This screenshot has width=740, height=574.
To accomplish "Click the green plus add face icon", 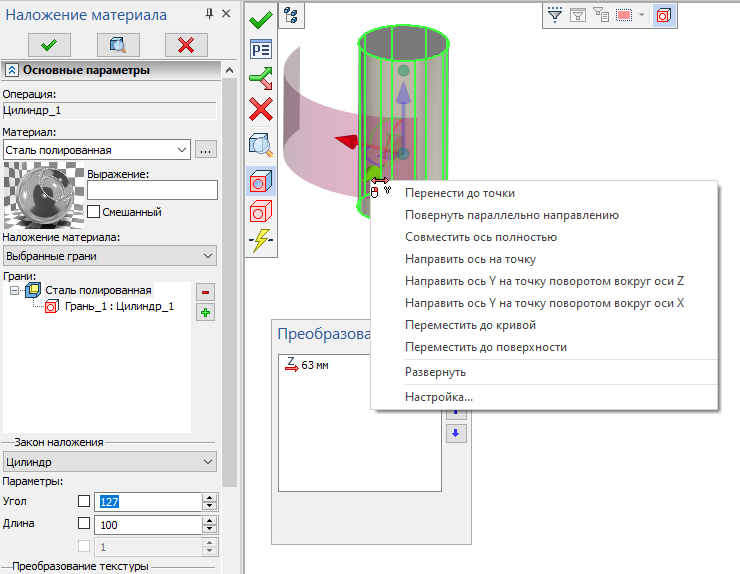I will [206, 312].
